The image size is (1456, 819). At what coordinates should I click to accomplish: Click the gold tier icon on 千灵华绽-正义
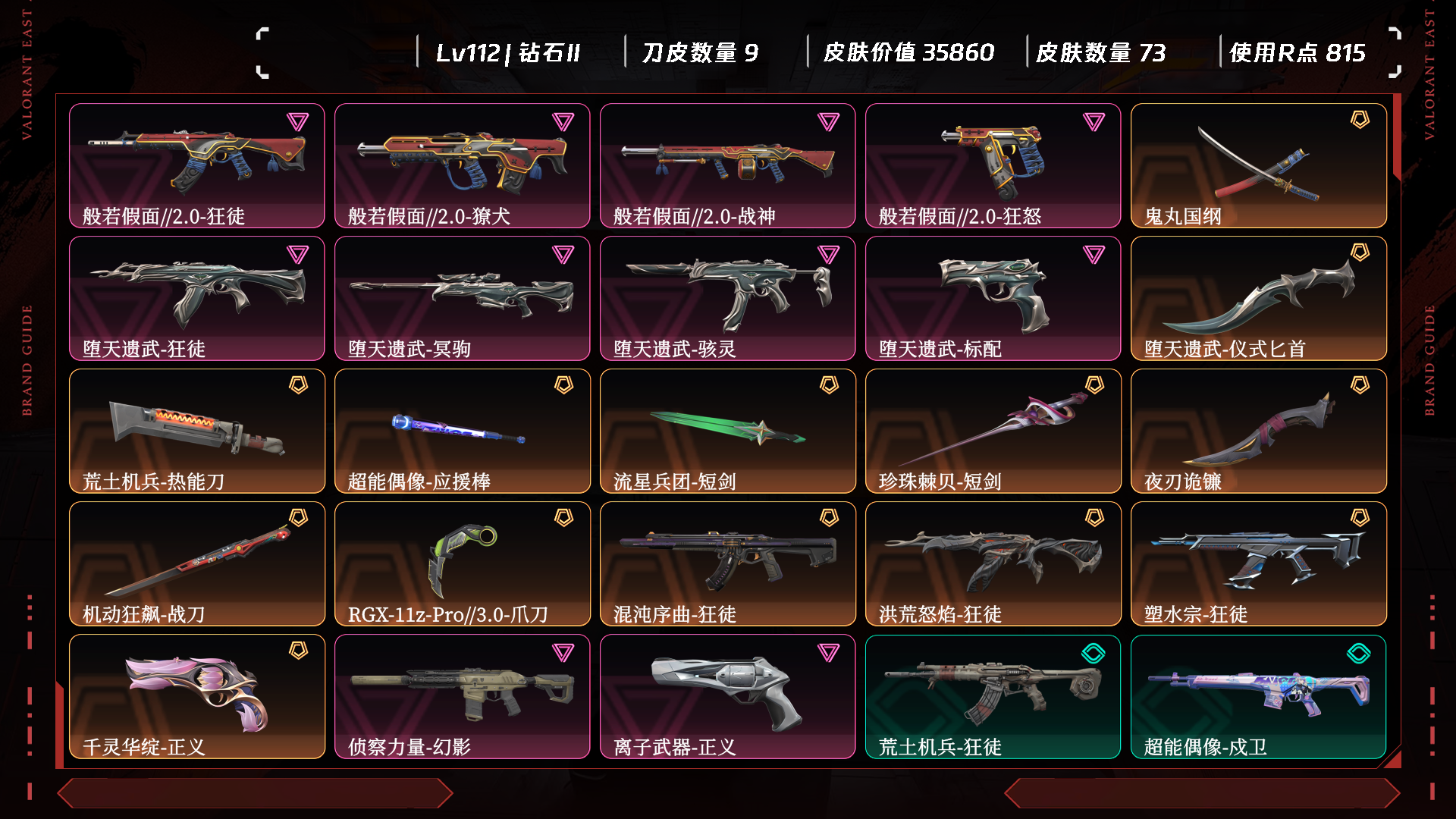[x=298, y=651]
